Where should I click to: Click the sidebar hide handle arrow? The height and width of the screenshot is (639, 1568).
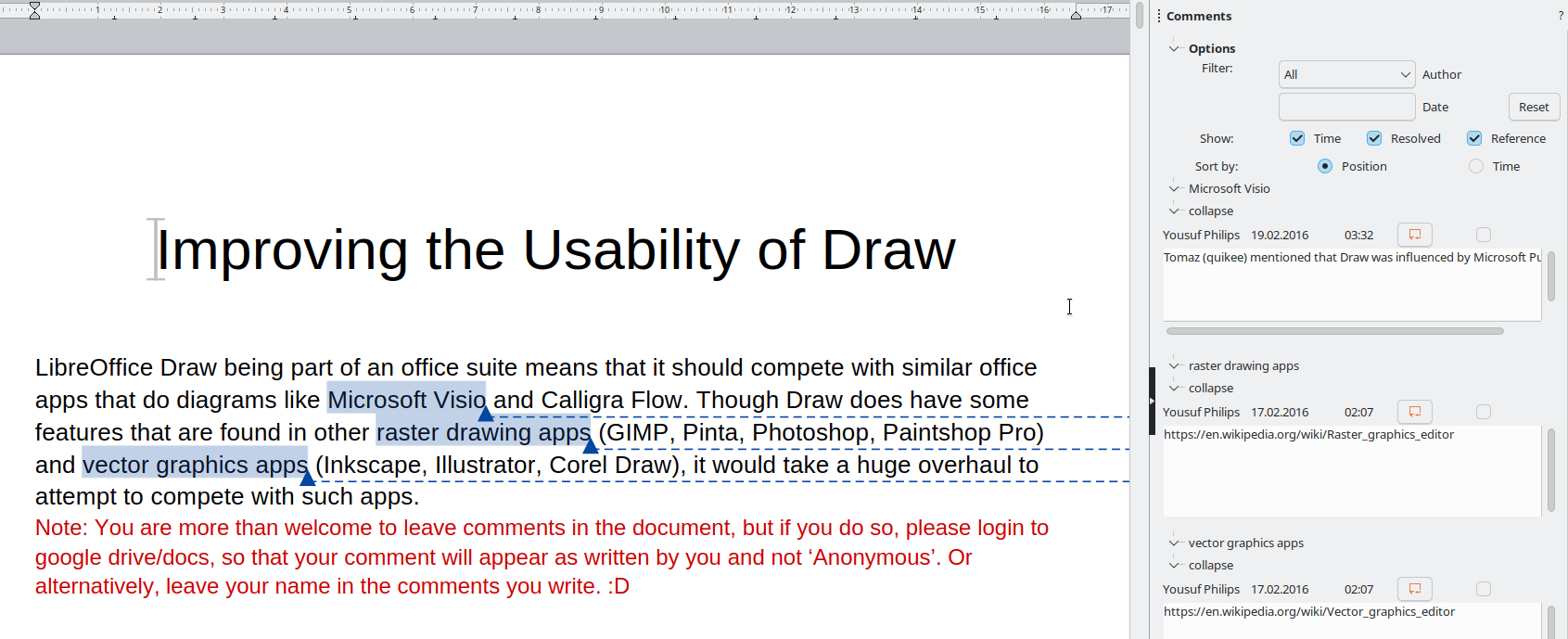[1152, 401]
